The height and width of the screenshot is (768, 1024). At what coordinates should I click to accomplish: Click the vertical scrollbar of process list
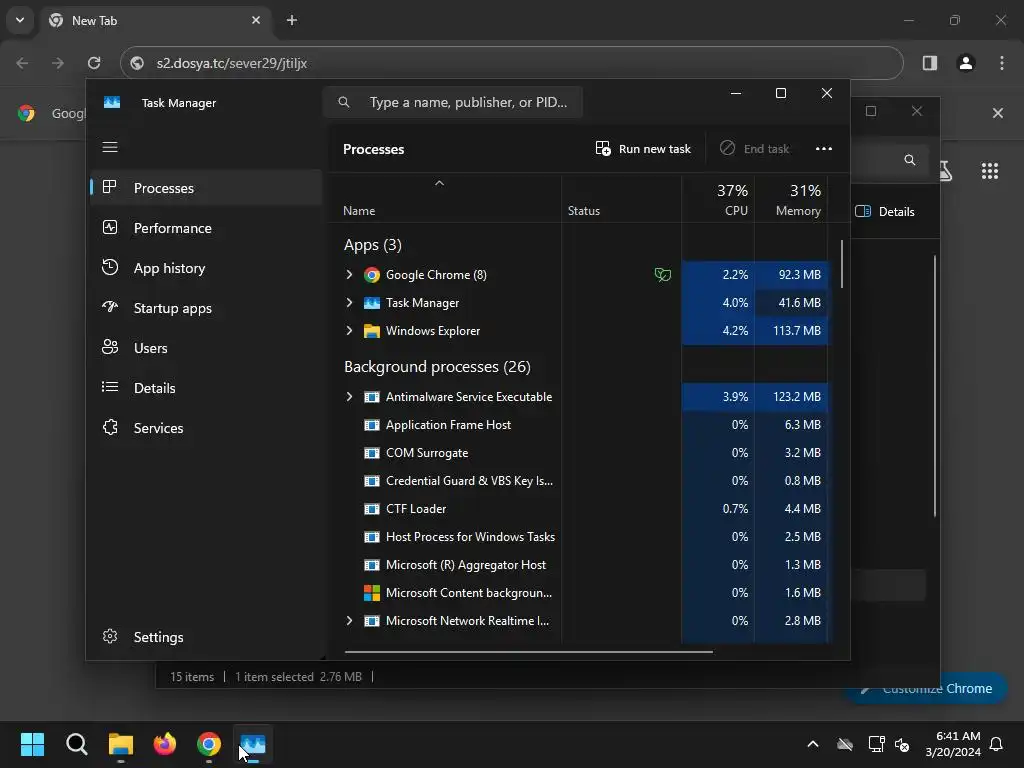842,264
